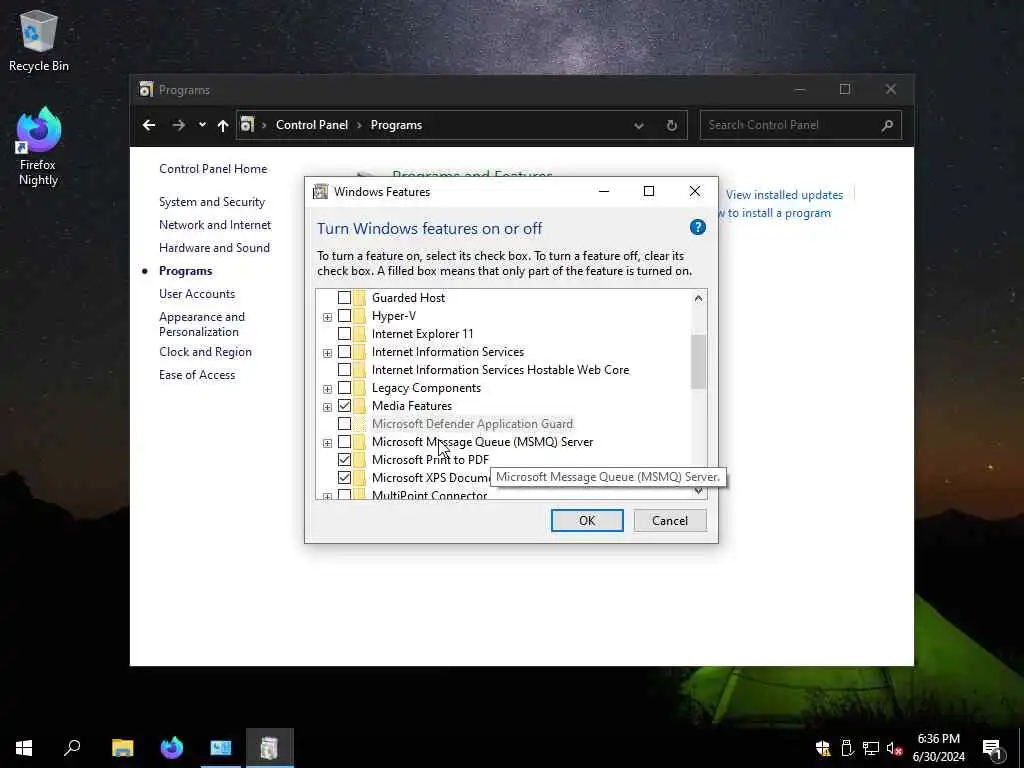
Task: Click Cancel in Windows Features dialog
Action: [x=670, y=520]
